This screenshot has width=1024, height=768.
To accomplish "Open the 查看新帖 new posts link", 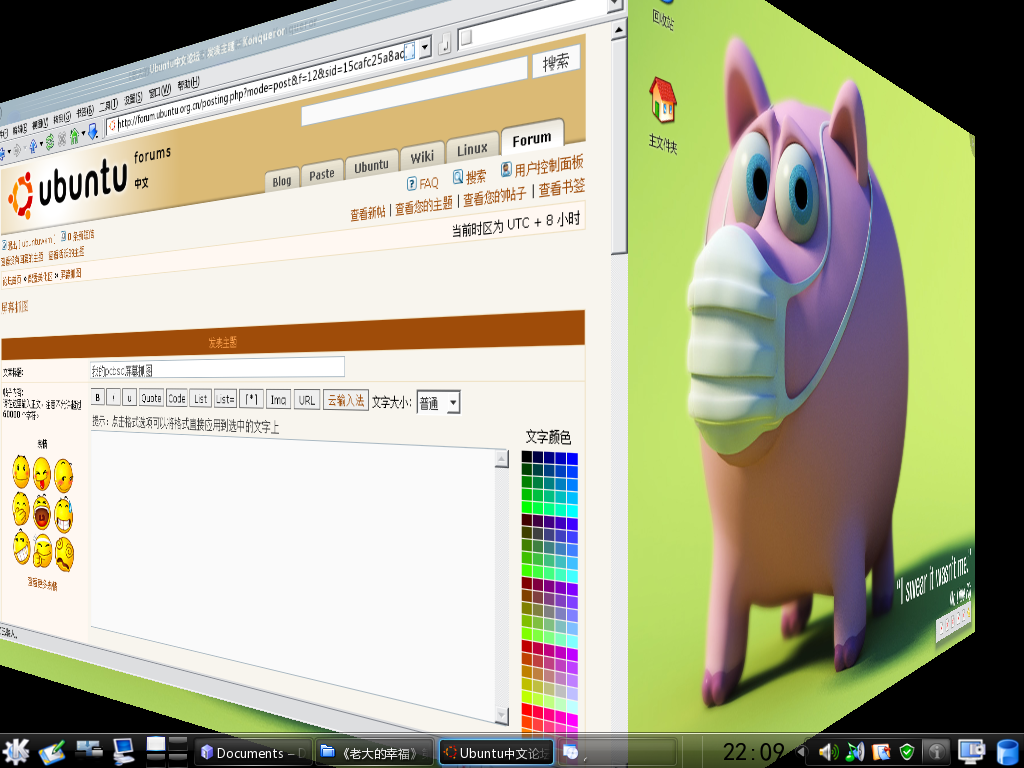I will point(368,214).
